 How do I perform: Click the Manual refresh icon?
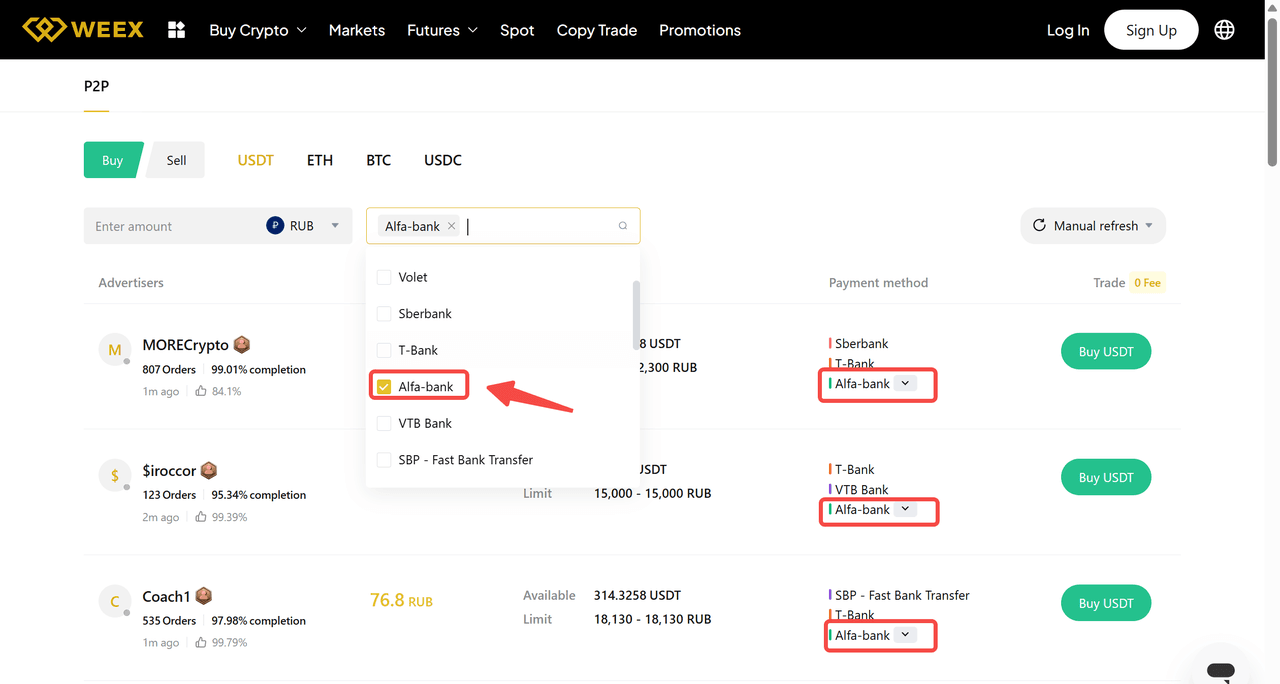point(1039,226)
